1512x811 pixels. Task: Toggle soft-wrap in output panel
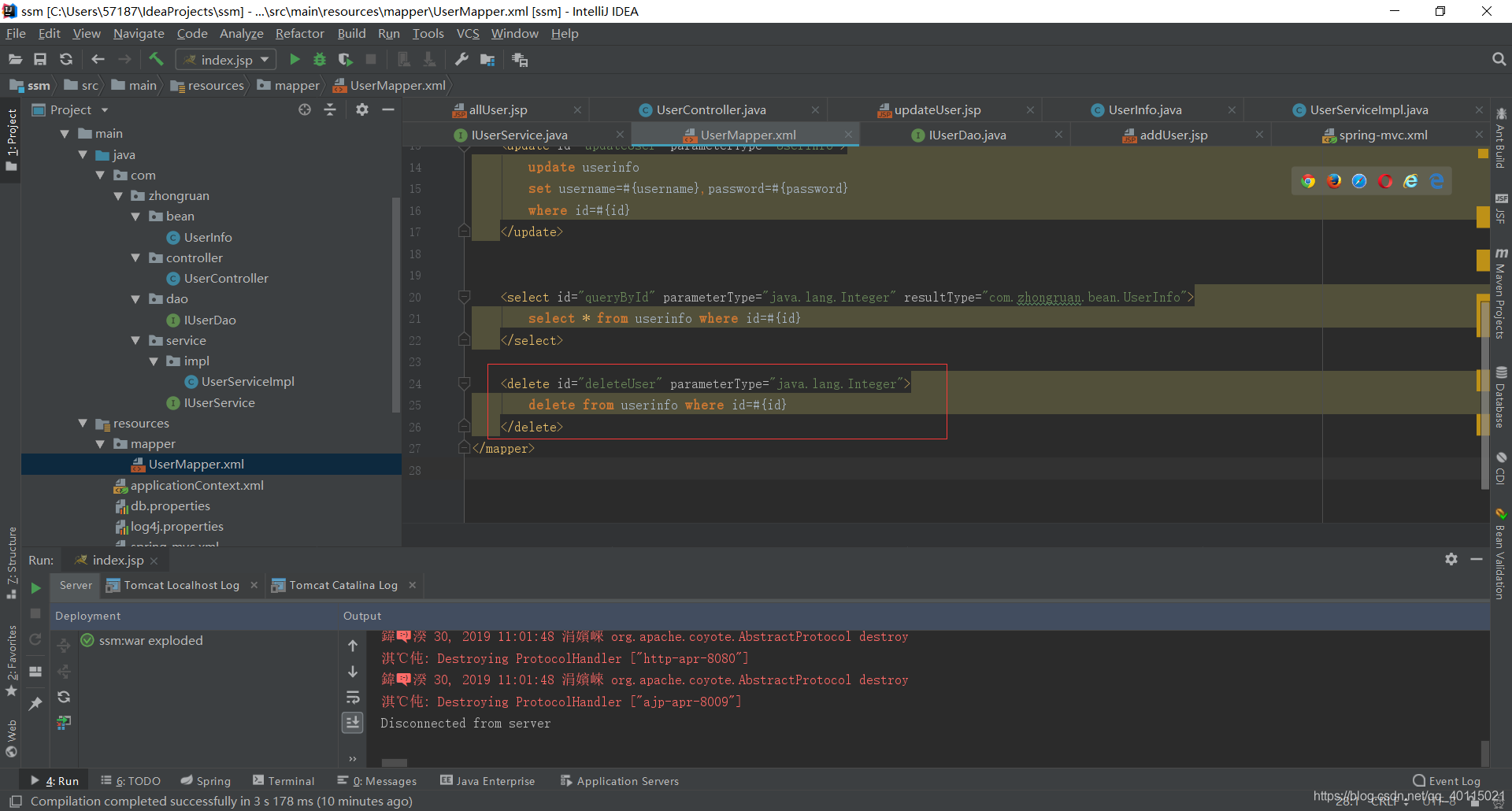353,698
